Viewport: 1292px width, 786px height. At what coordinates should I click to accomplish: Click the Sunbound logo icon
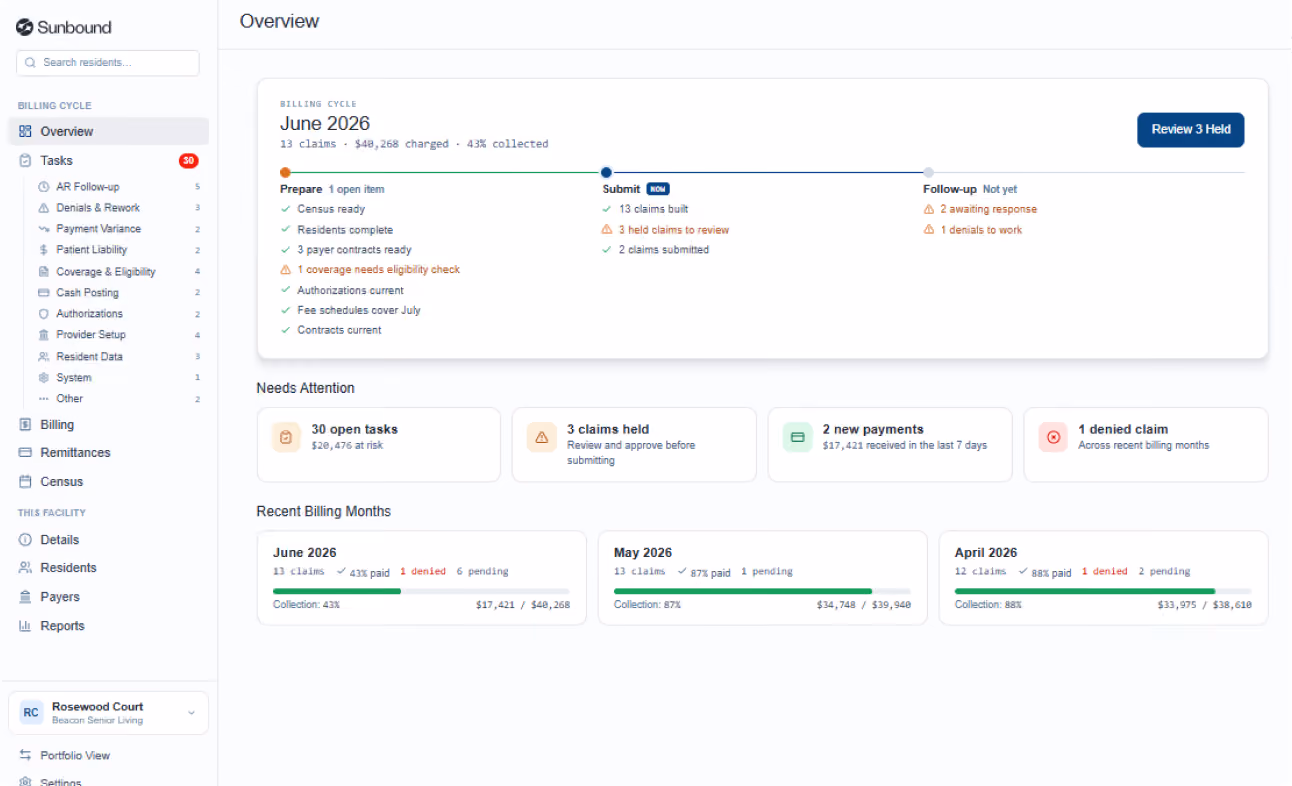[x=25, y=27]
